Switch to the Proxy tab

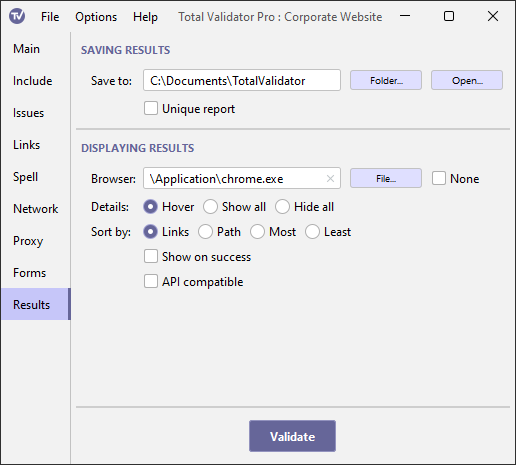[35, 241]
